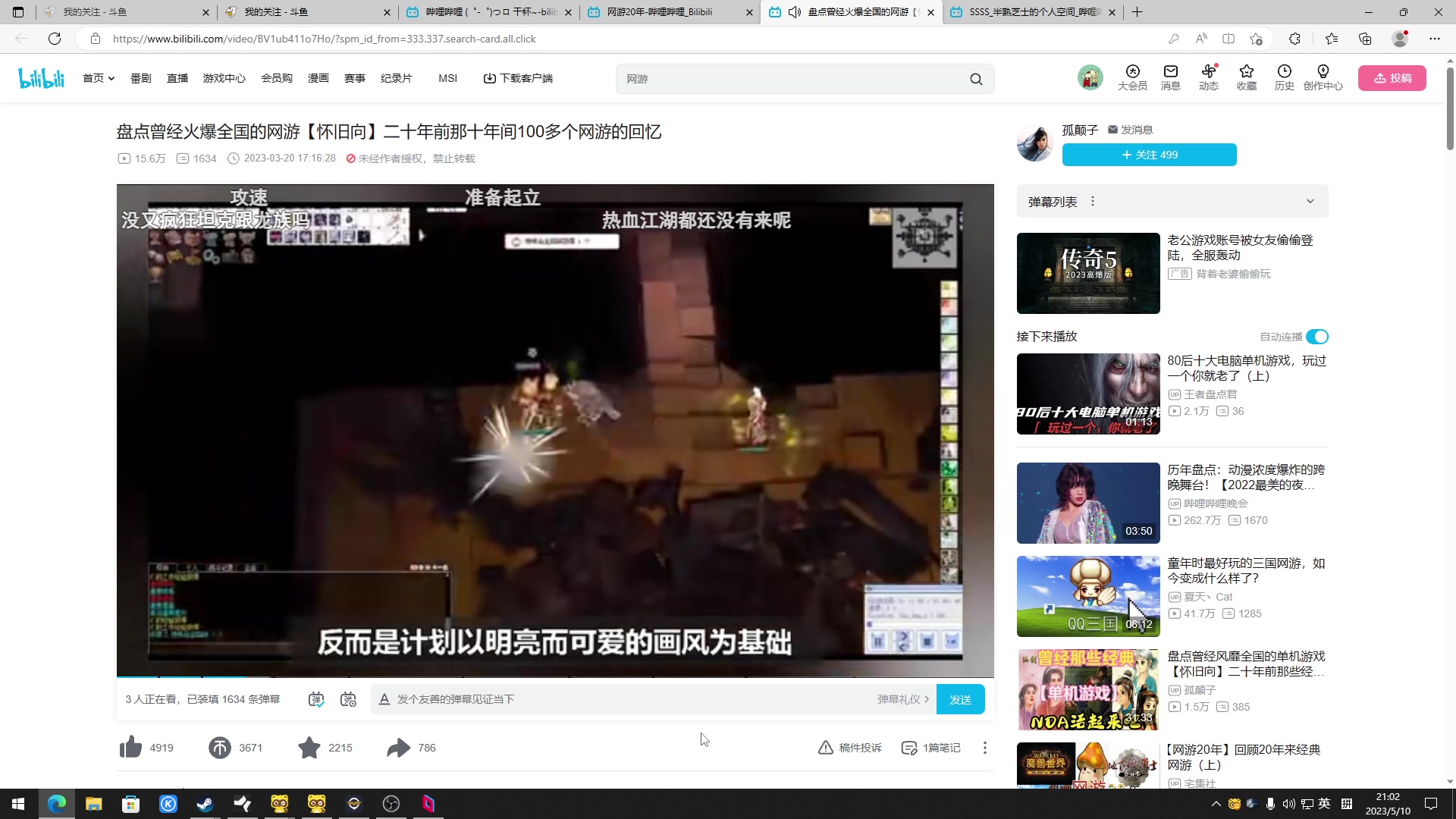Open the 消息 messages icon
Screen dimensions: 1456x819
pos(1170,77)
